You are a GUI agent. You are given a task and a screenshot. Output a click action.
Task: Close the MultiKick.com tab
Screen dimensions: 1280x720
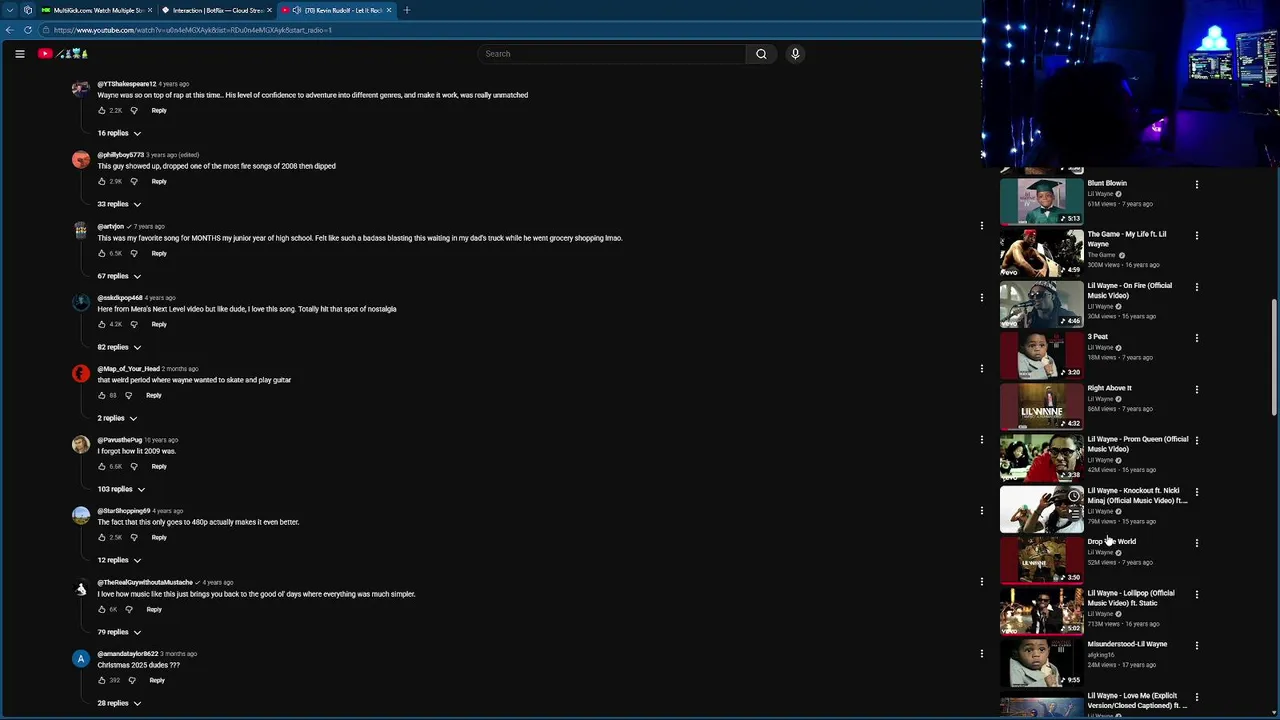coord(149,10)
